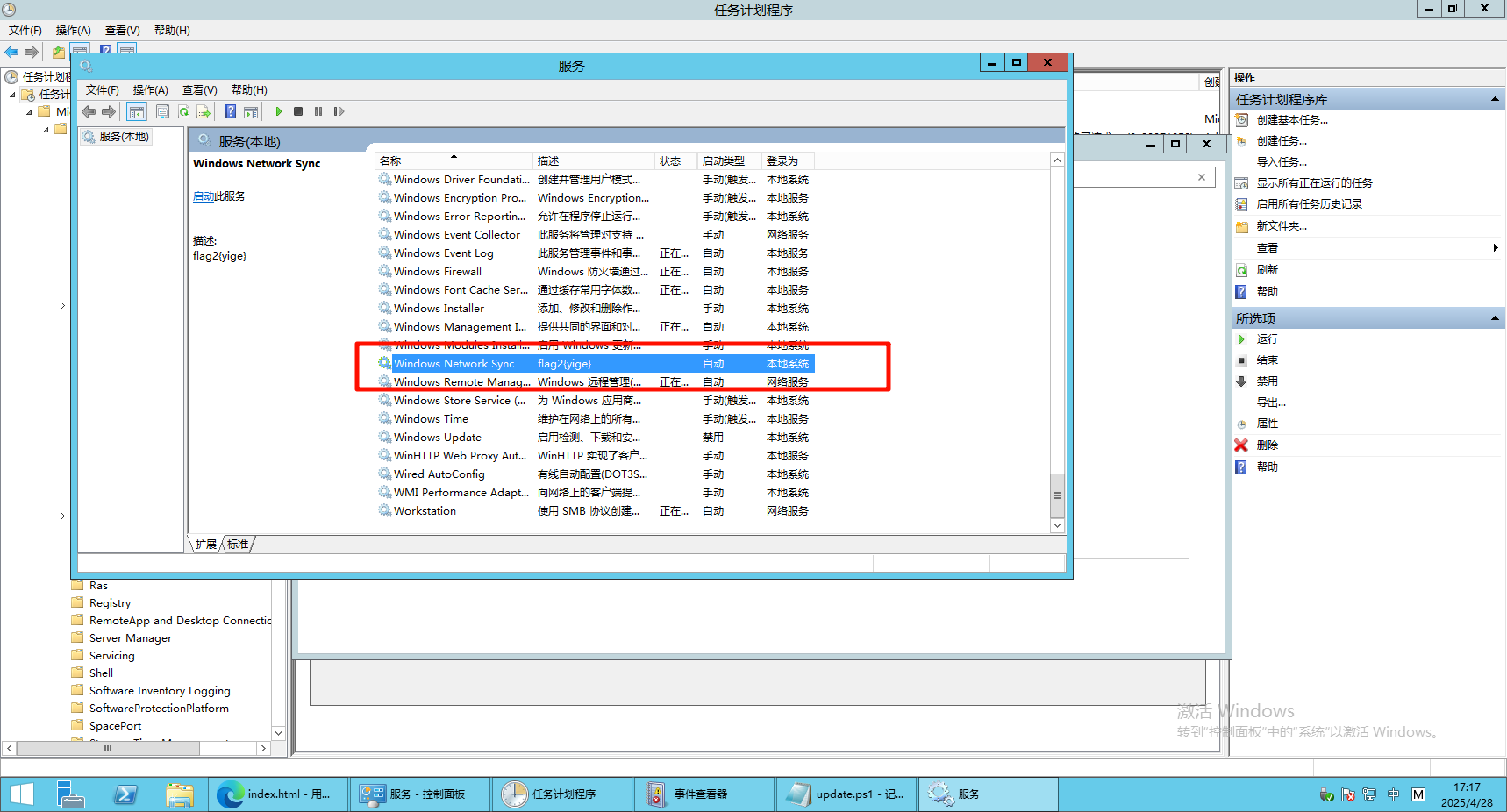Open the 帮助(H) menu in Services window
The image size is (1507, 812).
pos(249,90)
